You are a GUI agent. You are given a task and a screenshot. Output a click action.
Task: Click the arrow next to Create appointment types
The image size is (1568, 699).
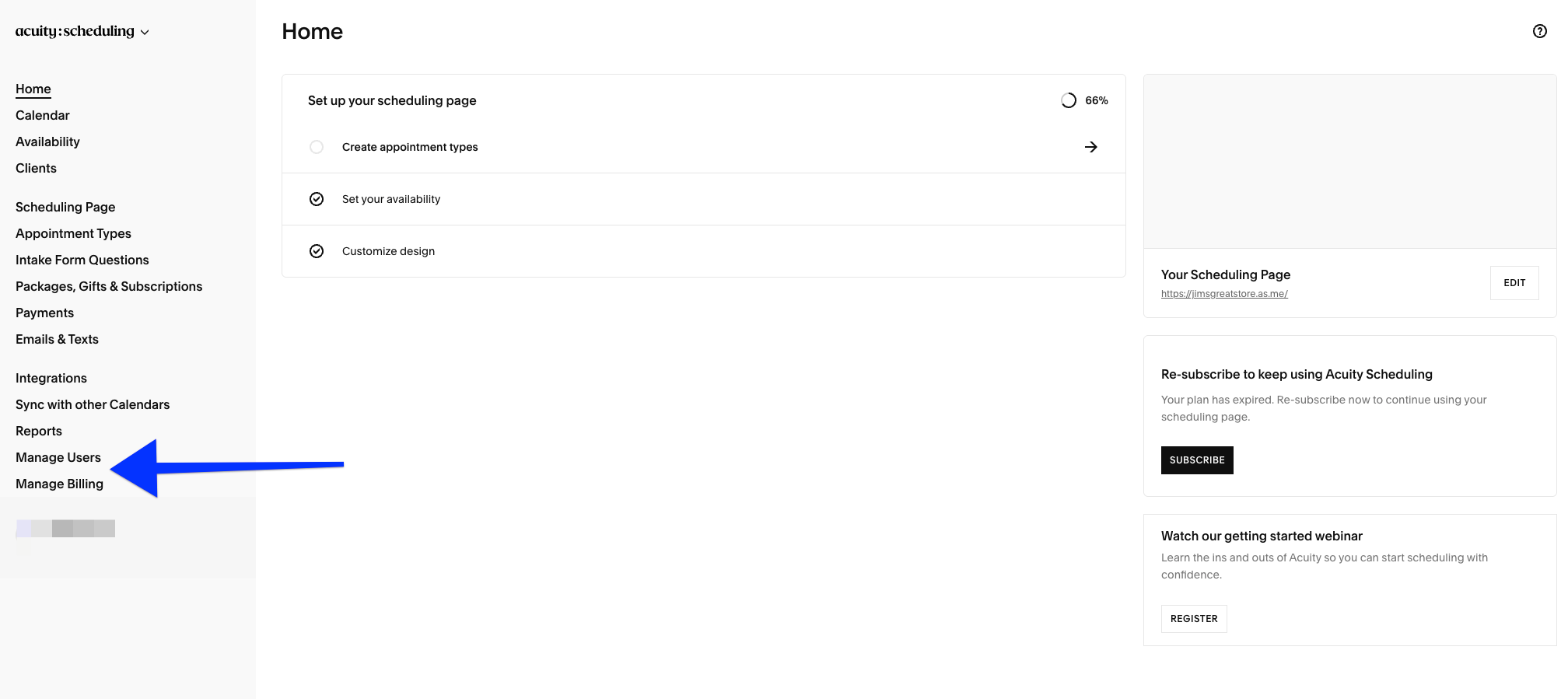(x=1091, y=147)
